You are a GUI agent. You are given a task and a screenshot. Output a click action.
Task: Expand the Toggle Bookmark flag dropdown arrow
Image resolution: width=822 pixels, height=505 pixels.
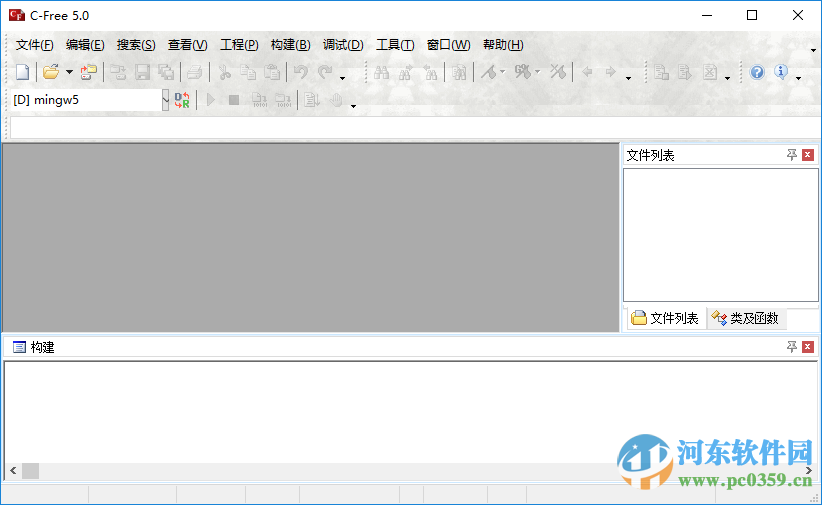click(502, 72)
